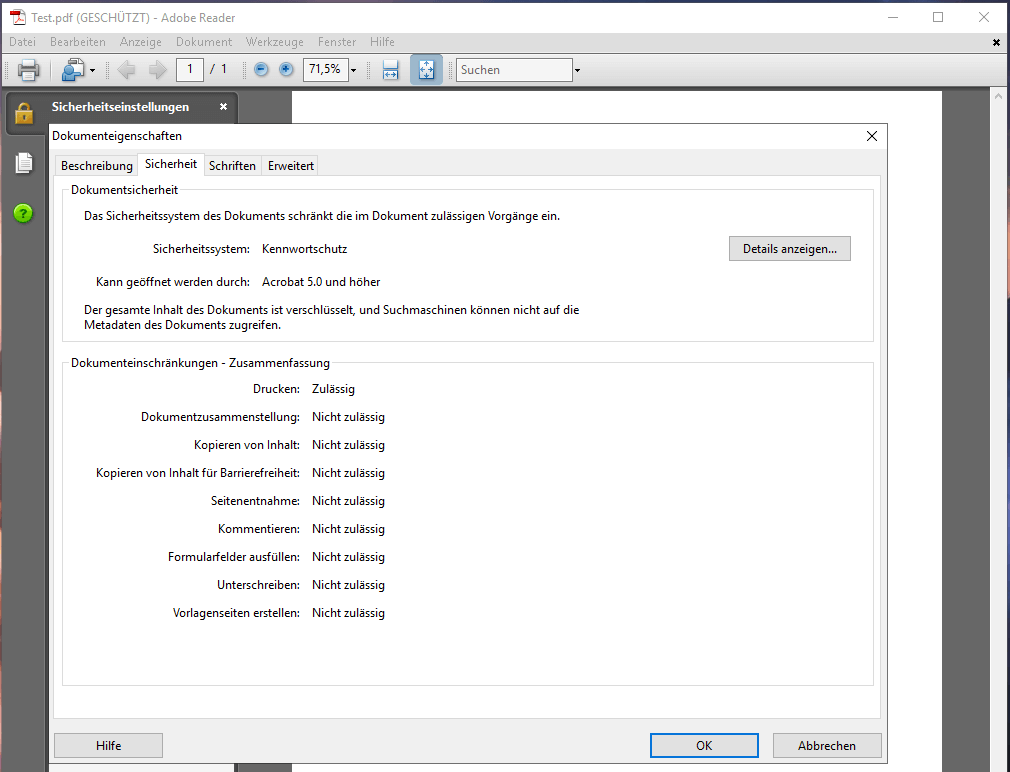Click the Adobe Reader PDF icon in title bar

pos(17,17)
